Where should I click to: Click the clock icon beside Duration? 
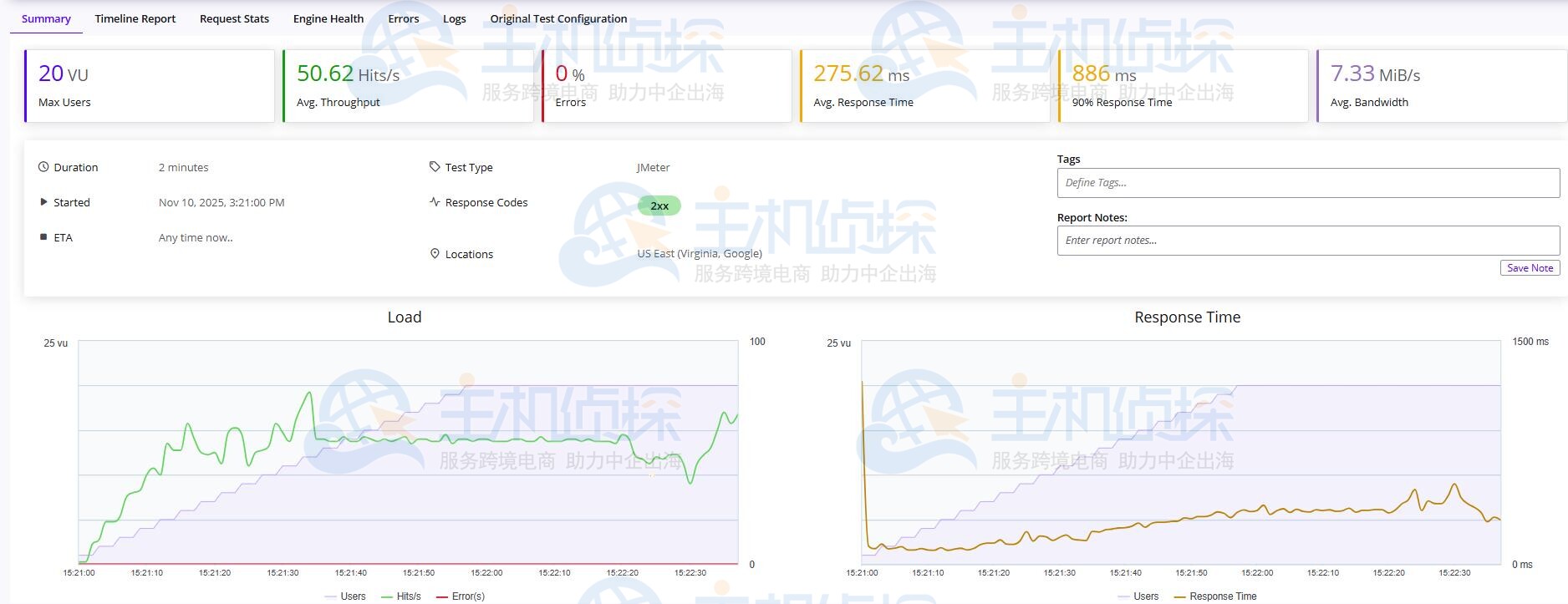[x=43, y=167]
